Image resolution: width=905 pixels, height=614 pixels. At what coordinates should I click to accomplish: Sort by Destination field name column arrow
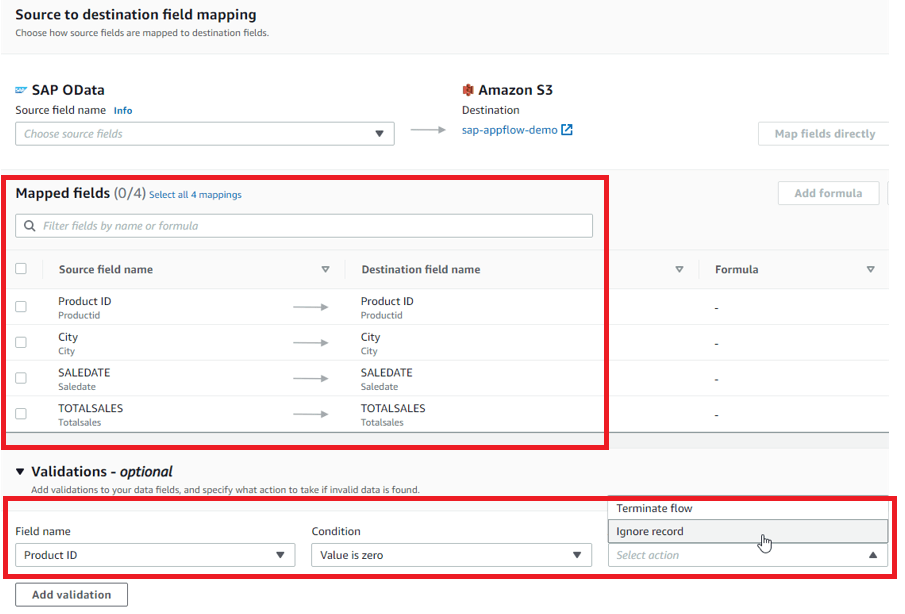pyautogui.click(x=679, y=269)
